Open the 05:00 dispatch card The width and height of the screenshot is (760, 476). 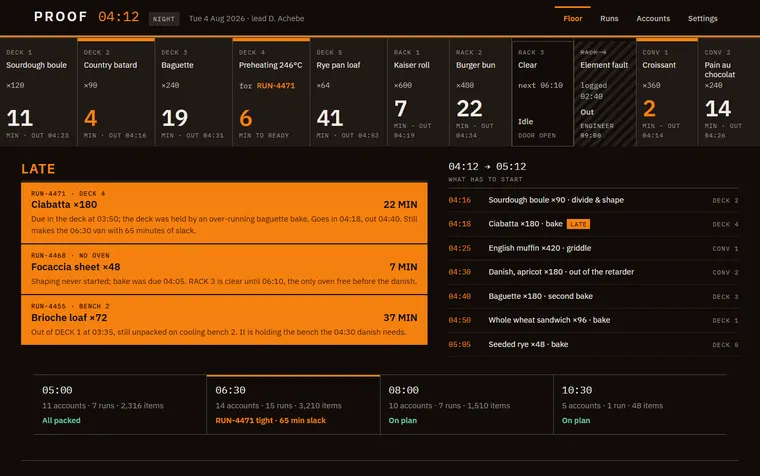tap(120, 404)
